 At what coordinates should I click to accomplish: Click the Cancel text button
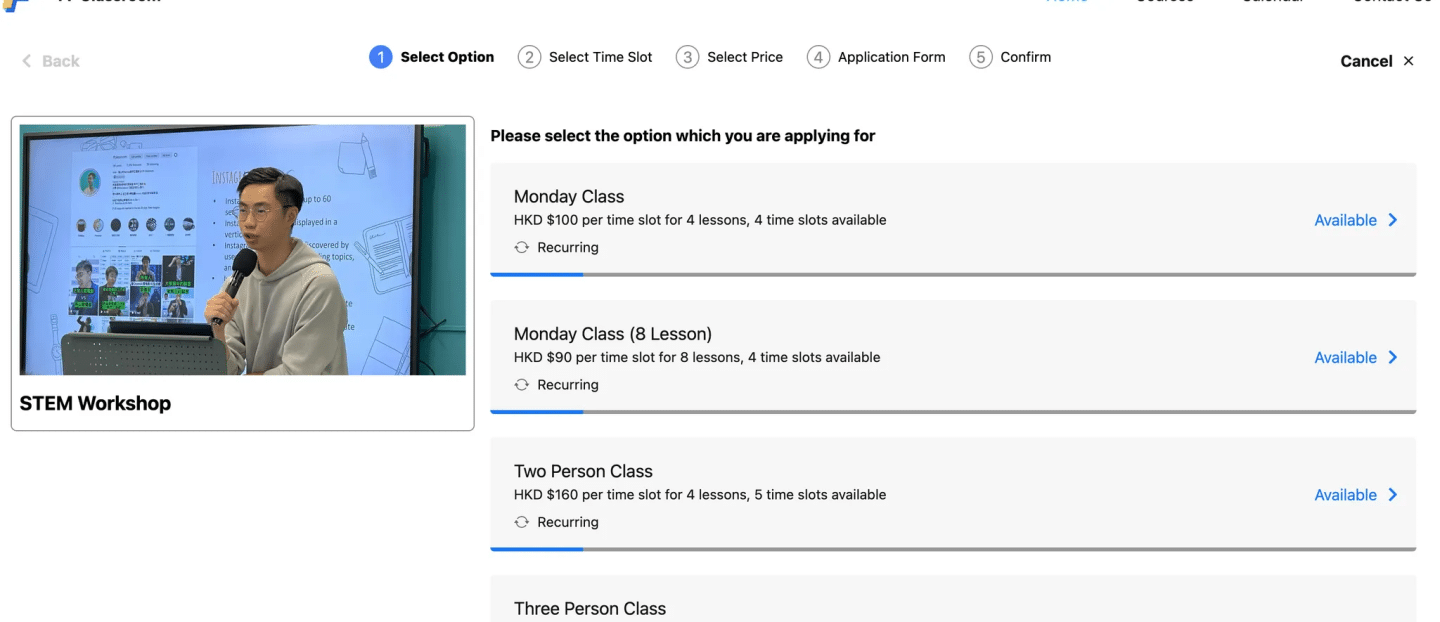[1366, 61]
